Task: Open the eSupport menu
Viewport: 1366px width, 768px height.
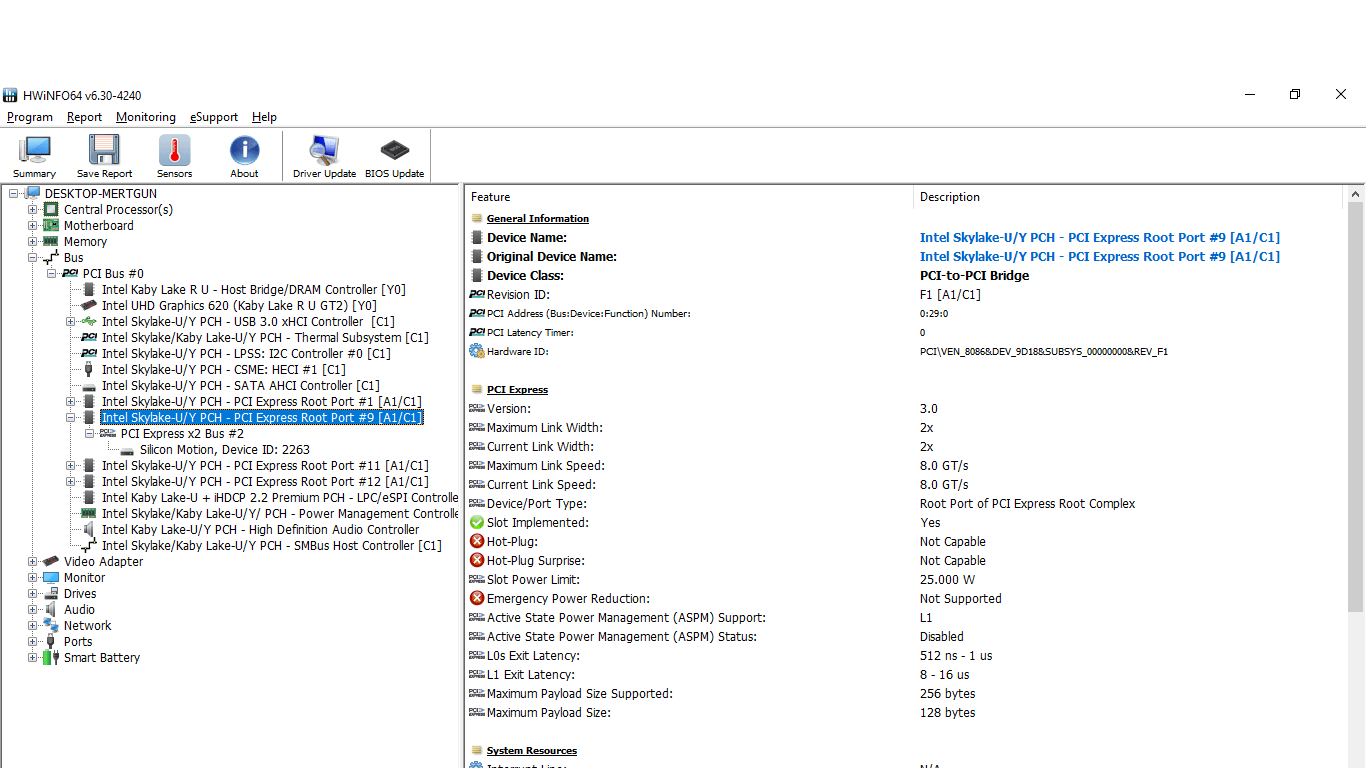Action: [214, 117]
